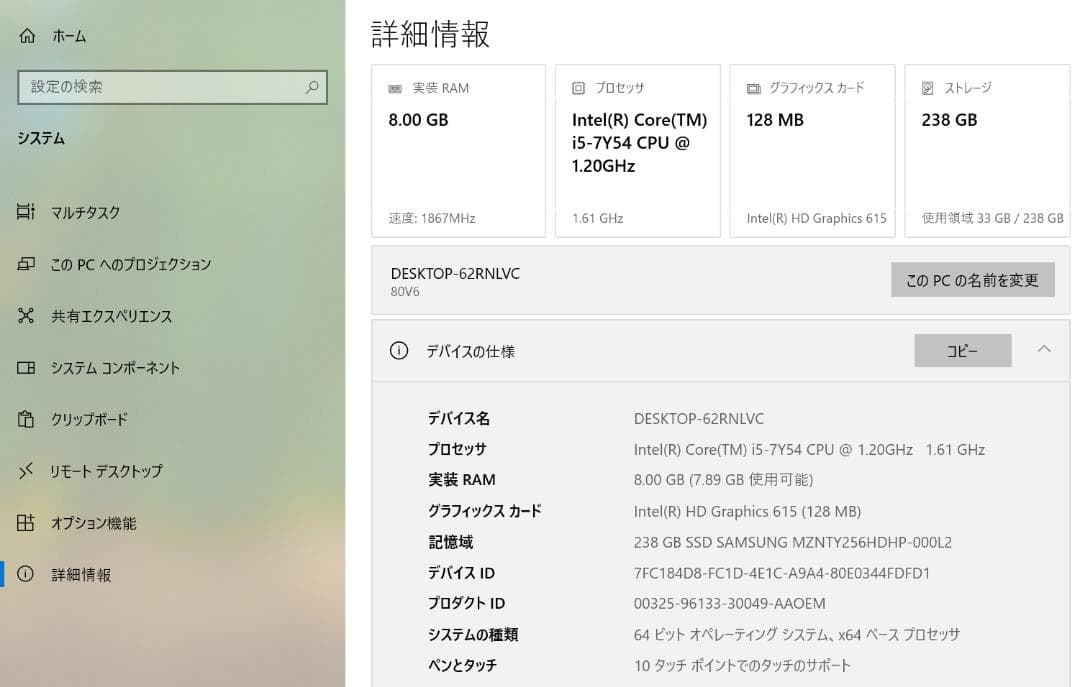
Task: Collapse the デバイスの仕様 section
Action: click(1044, 350)
